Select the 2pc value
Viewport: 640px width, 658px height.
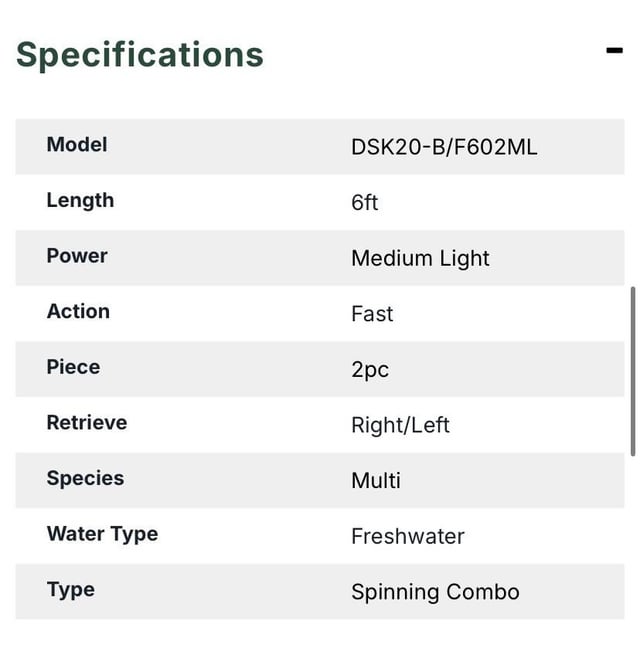(x=370, y=369)
